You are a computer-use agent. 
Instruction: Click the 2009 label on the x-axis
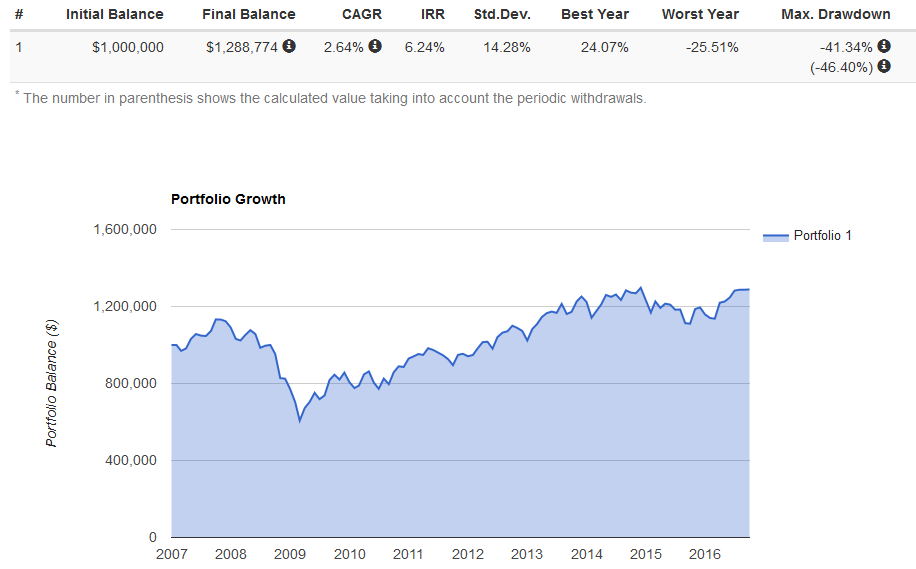tap(290, 554)
